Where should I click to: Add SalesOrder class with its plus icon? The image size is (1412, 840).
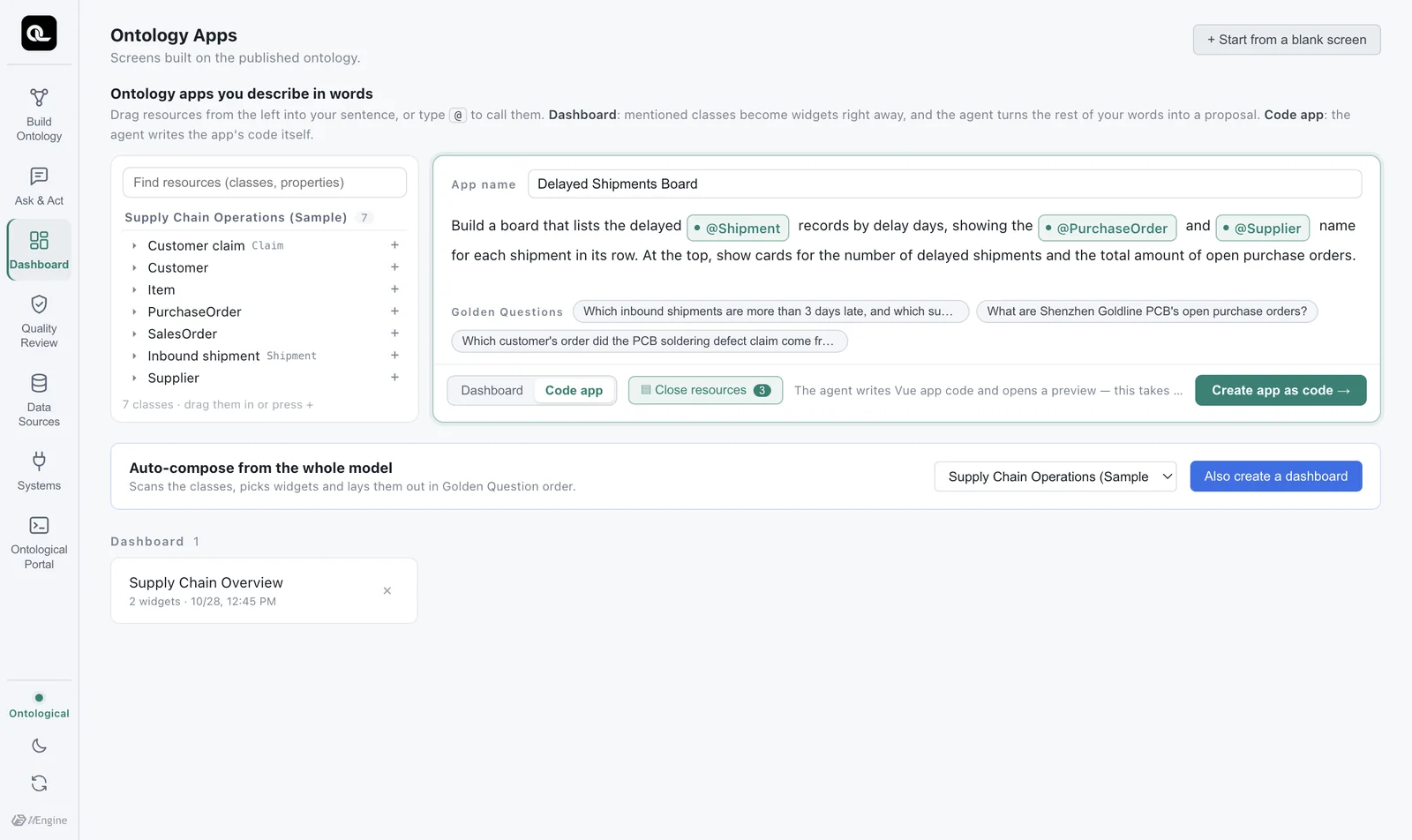[394, 334]
